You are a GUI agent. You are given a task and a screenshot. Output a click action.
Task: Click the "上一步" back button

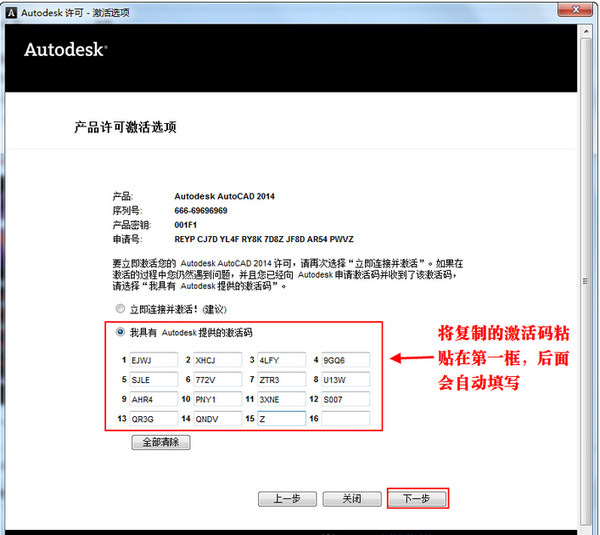(x=287, y=499)
